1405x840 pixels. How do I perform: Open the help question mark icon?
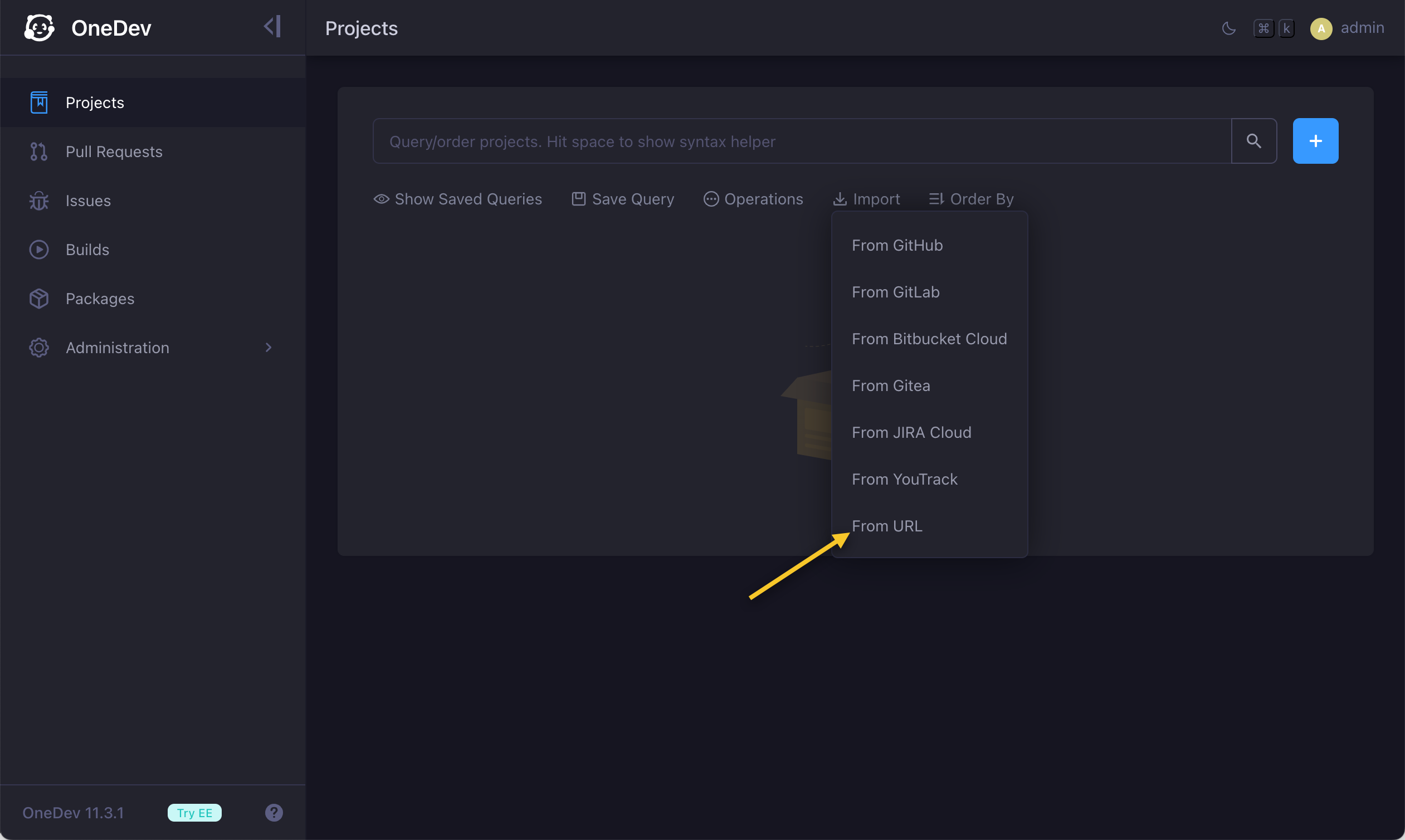(x=274, y=812)
